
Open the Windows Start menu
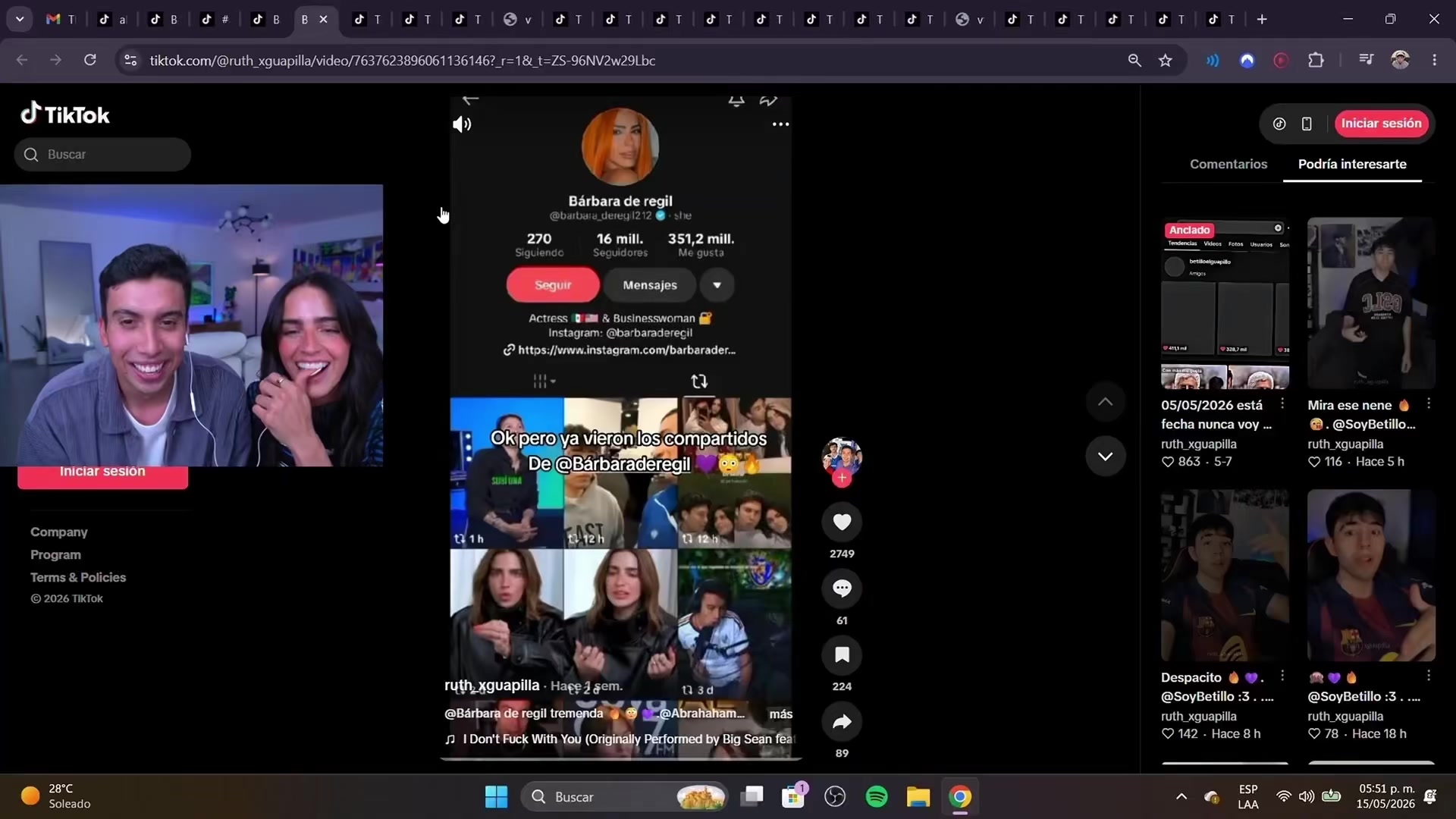coord(497,797)
